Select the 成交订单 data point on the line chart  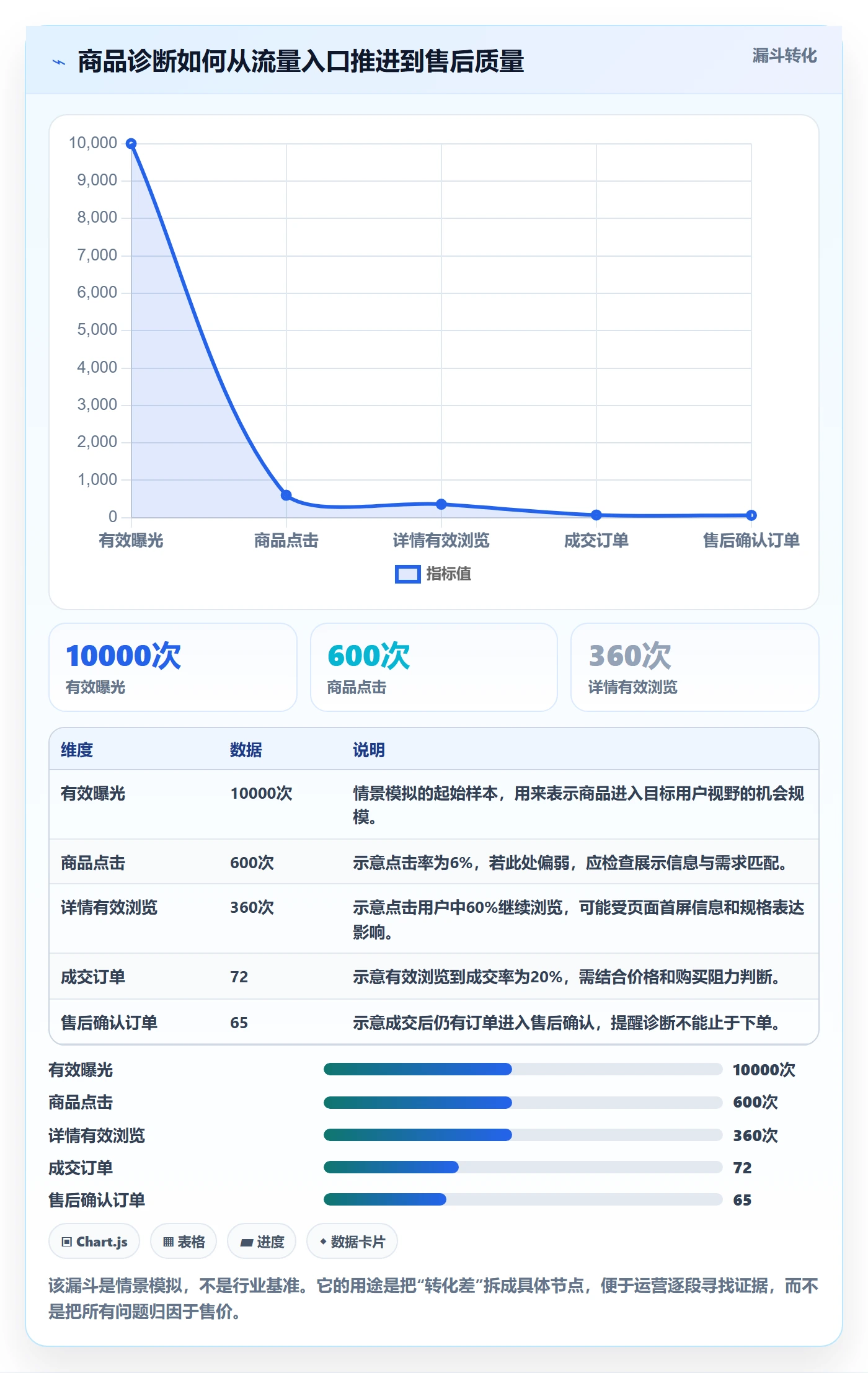tap(596, 515)
